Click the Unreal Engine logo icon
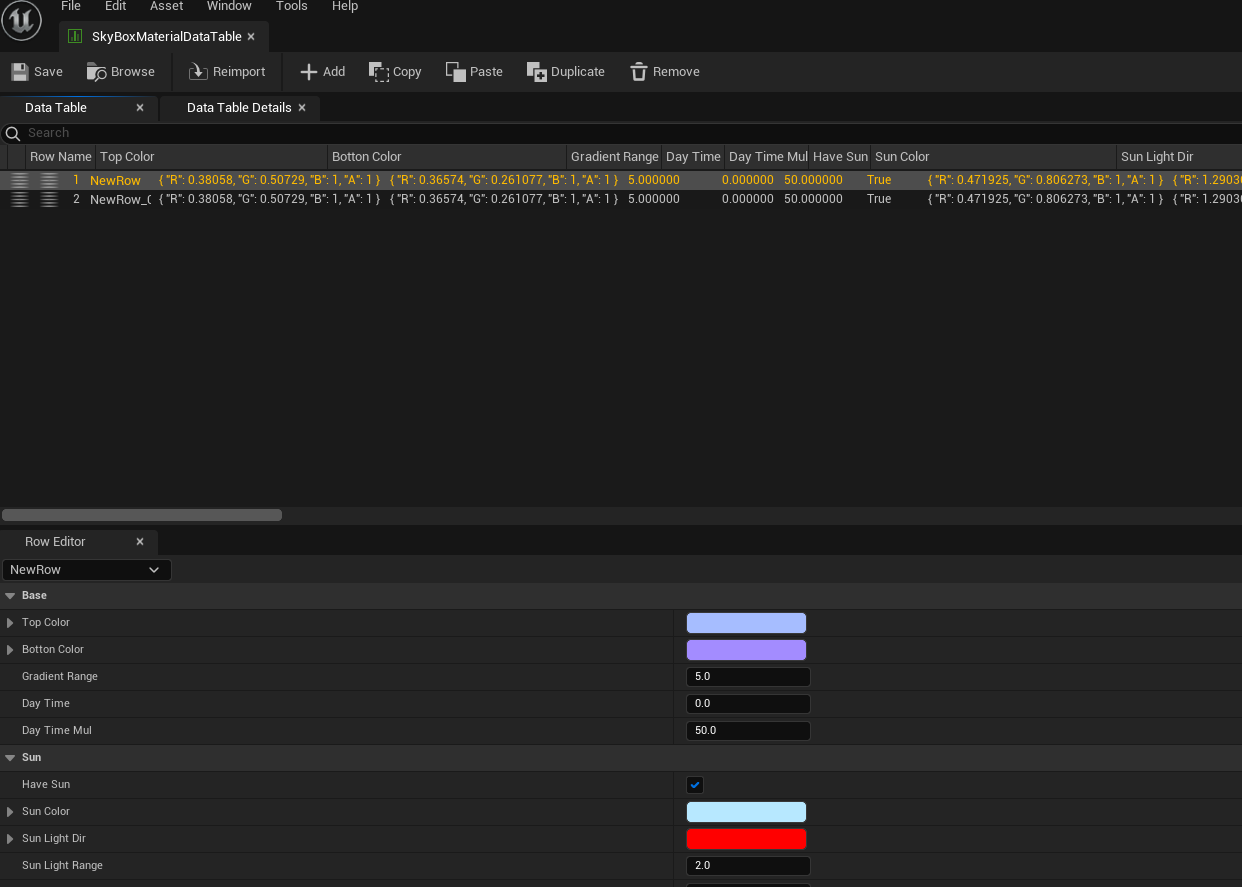 pyautogui.click(x=21, y=21)
